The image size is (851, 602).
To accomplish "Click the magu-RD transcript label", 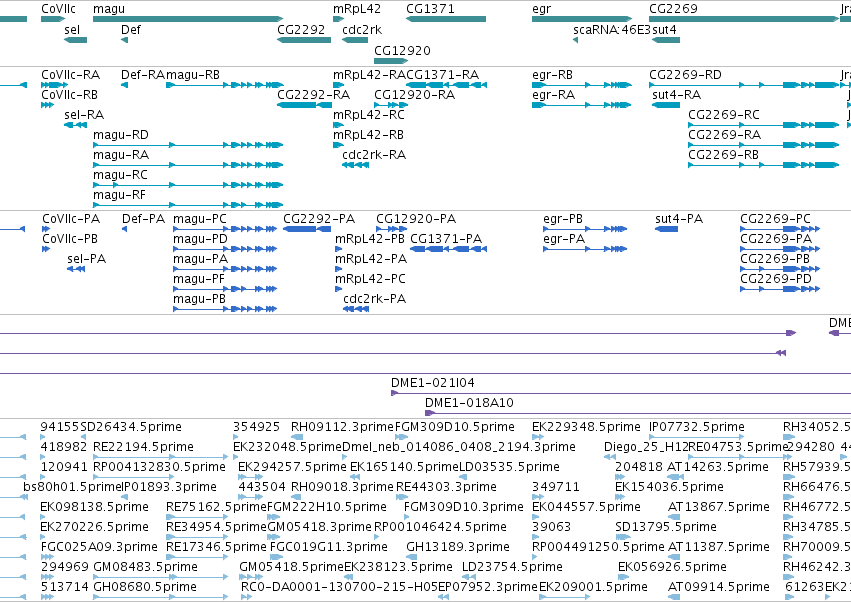I will pyautogui.click(x=121, y=135).
